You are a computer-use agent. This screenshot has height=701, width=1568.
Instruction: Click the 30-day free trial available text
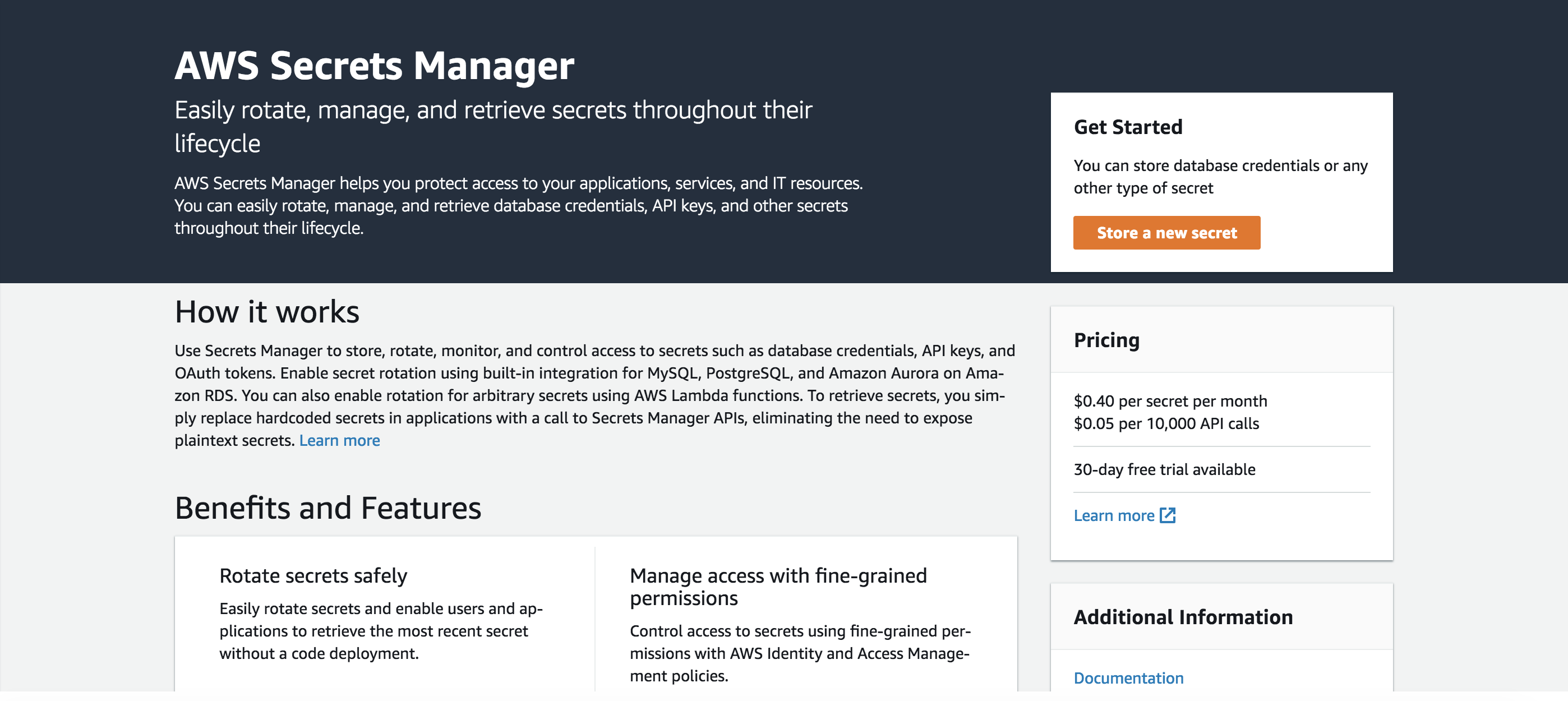tap(1164, 469)
